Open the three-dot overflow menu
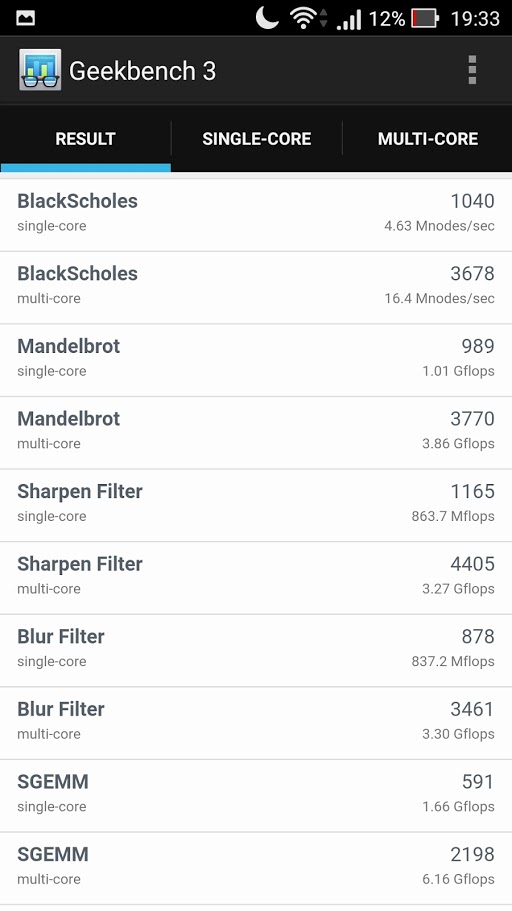 pos(472,70)
